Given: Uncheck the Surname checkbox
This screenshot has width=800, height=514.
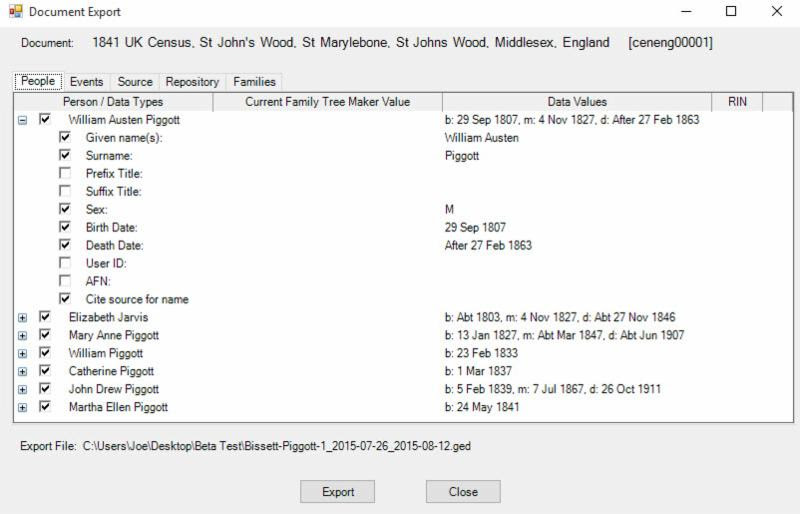Looking at the screenshot, I should [65, 155].
